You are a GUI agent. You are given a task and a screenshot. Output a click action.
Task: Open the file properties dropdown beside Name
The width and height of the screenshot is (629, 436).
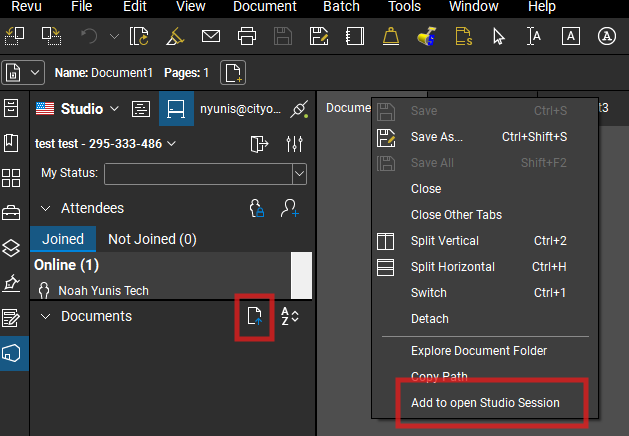[23, 73]
